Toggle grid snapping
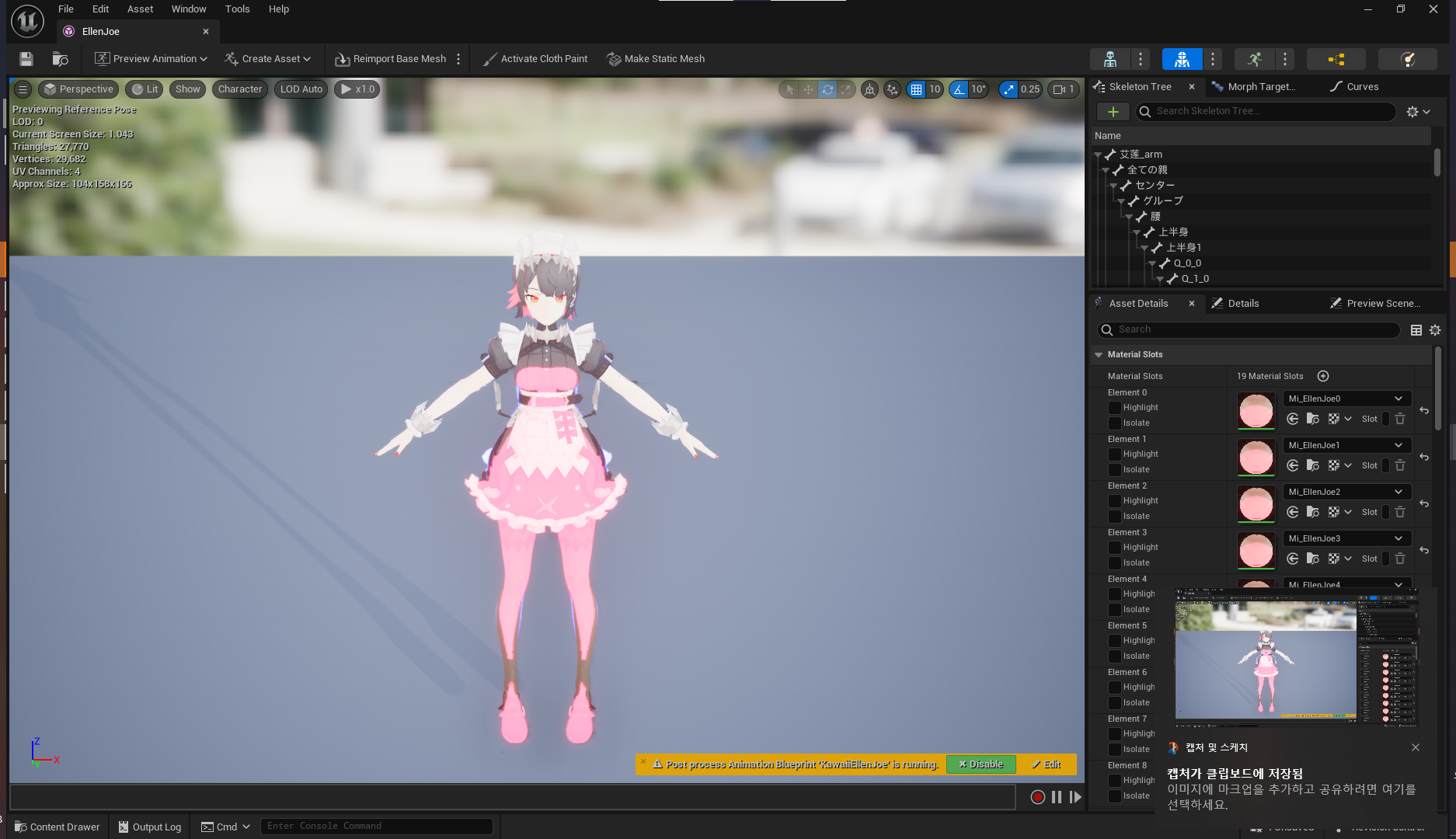This screenshot has height=839, width=1456. [x=917, y=89]
